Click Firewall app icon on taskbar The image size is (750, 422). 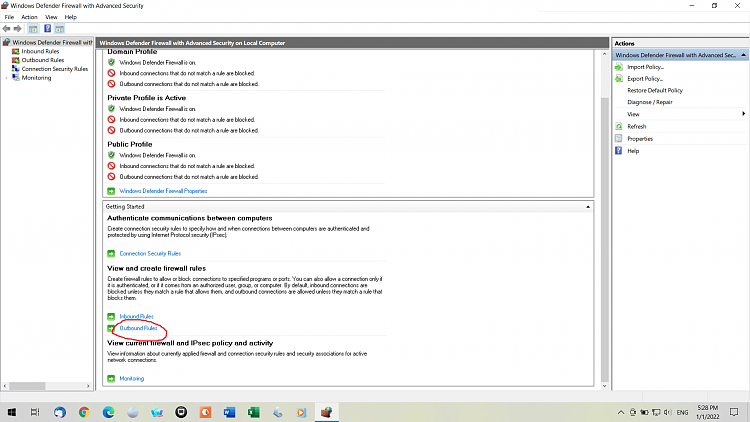(x=326, y=412)
